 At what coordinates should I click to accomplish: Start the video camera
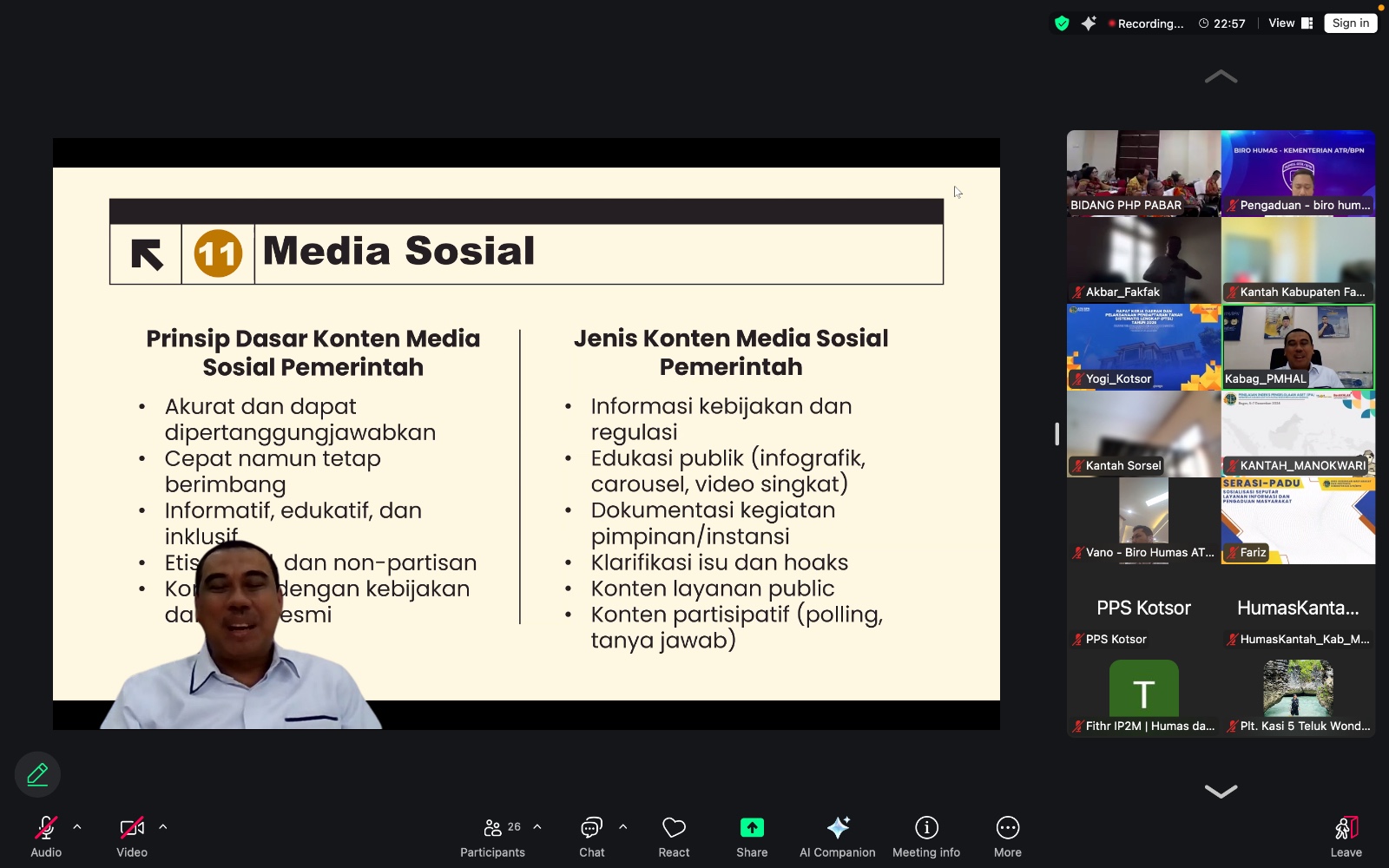tap(131, 827)
